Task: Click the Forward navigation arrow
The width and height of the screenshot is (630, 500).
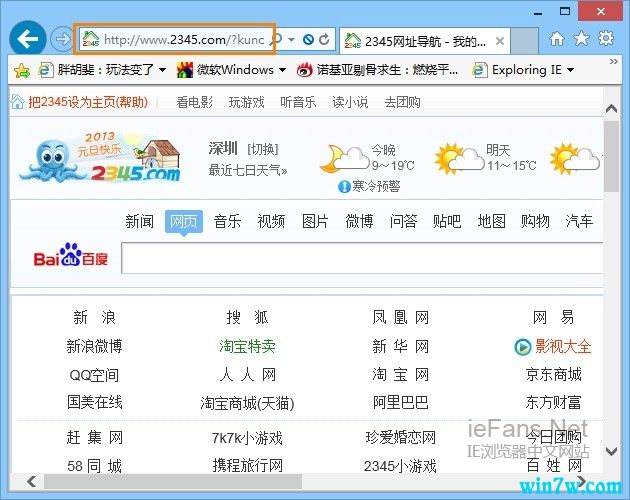Action: coord(62,39)
